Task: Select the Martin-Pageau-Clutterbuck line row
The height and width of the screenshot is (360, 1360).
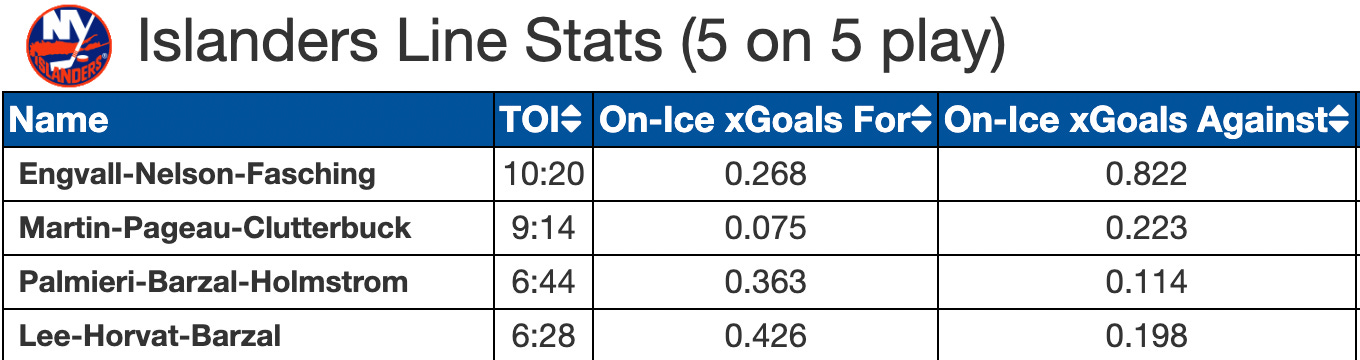Action: click(x=680, y=227)
